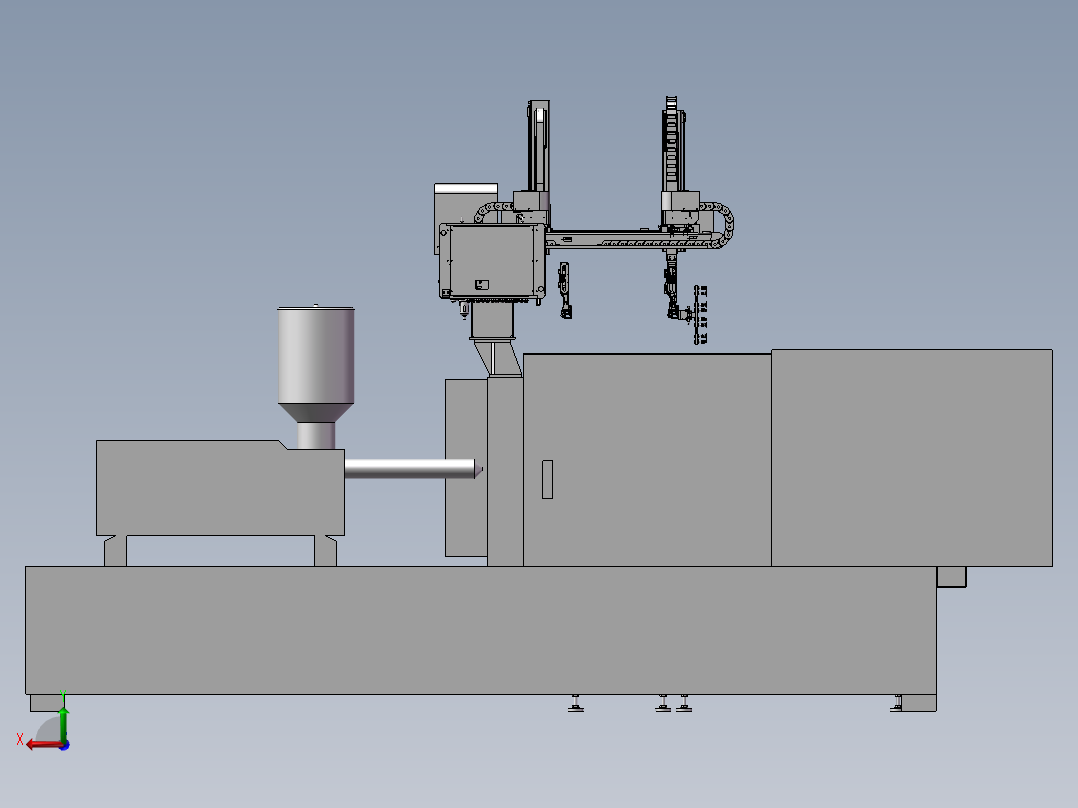This screenshot has height=808, width=1078.
Task: Select the horizontal injection barrel nozzle
Action: (412, 469)
